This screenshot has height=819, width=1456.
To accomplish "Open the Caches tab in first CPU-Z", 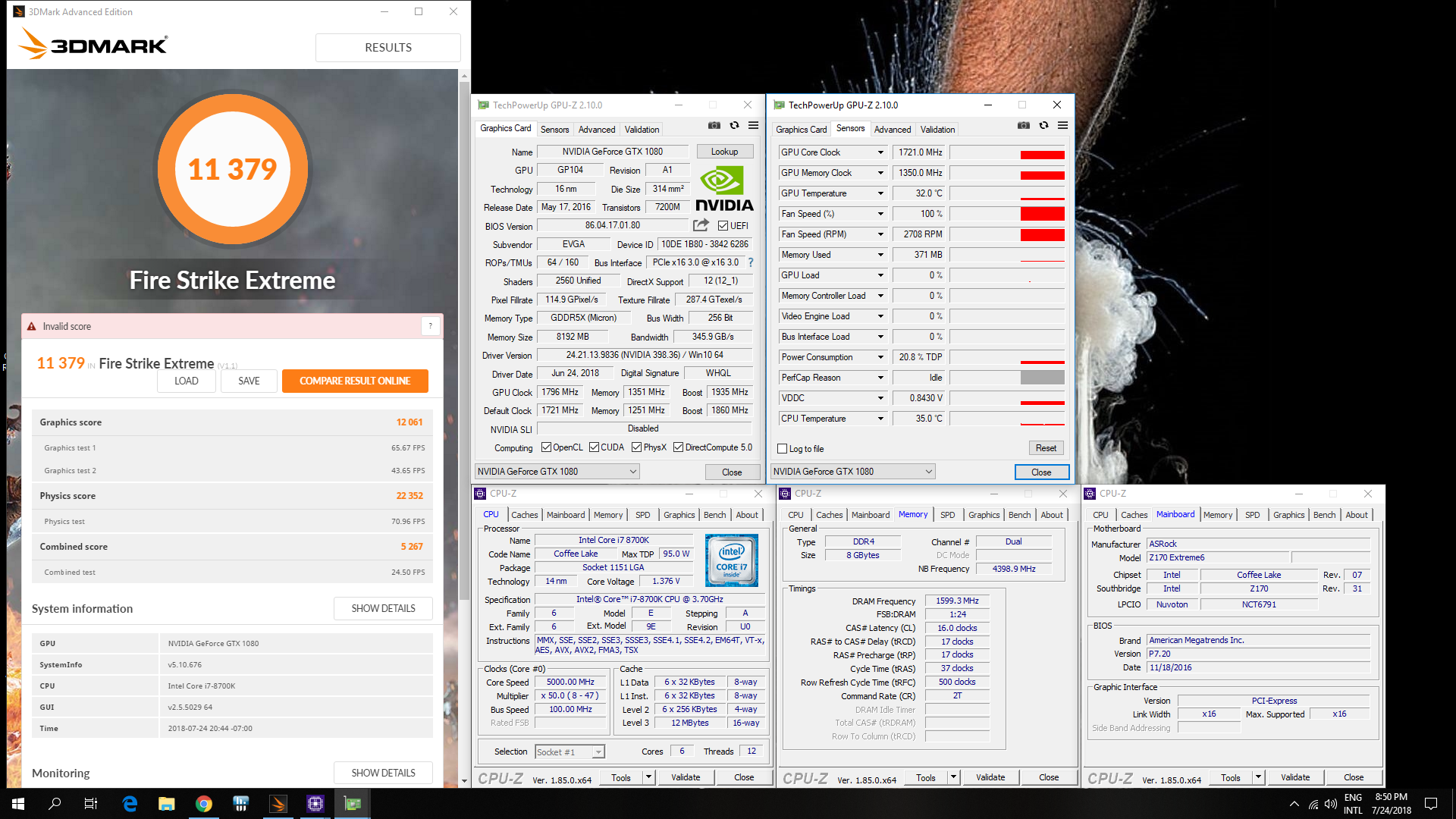I will coord(524,515).
